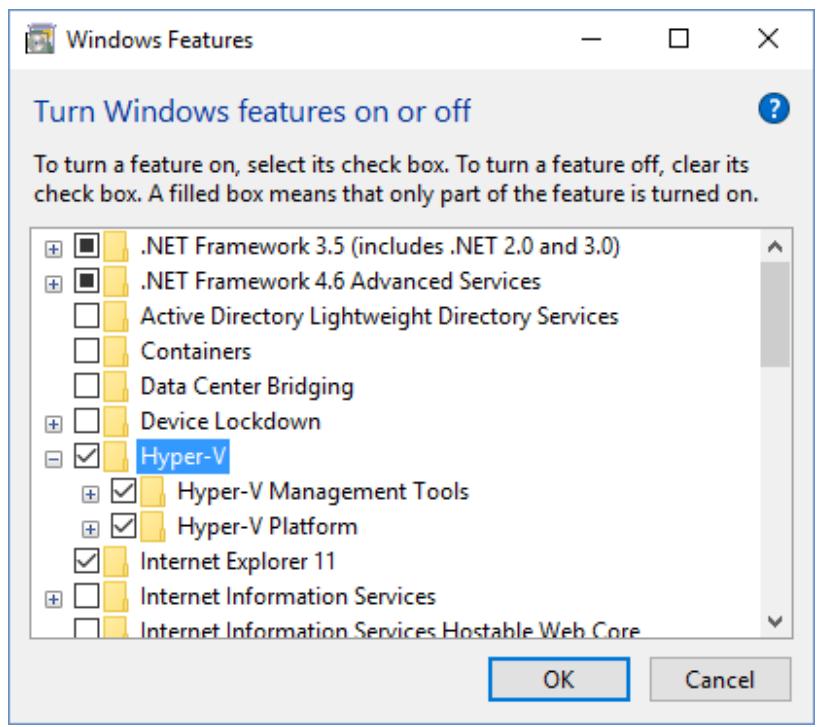The image size is (817, 727).
Task: Select the .NET Framework 4.6 Advanced Services item
Action: pos(341,281)
